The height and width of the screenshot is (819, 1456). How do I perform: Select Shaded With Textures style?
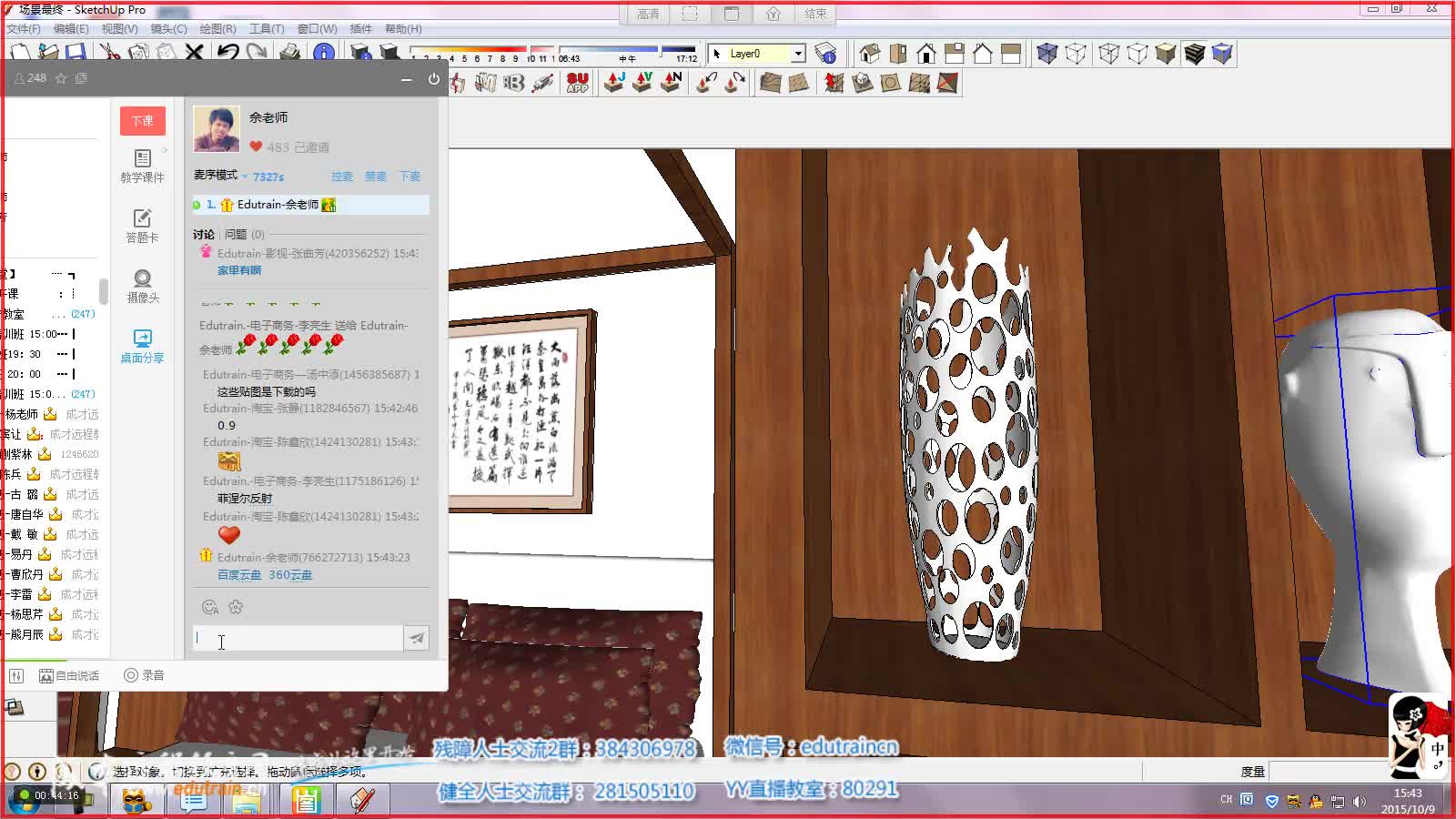tap(1194, 54)
